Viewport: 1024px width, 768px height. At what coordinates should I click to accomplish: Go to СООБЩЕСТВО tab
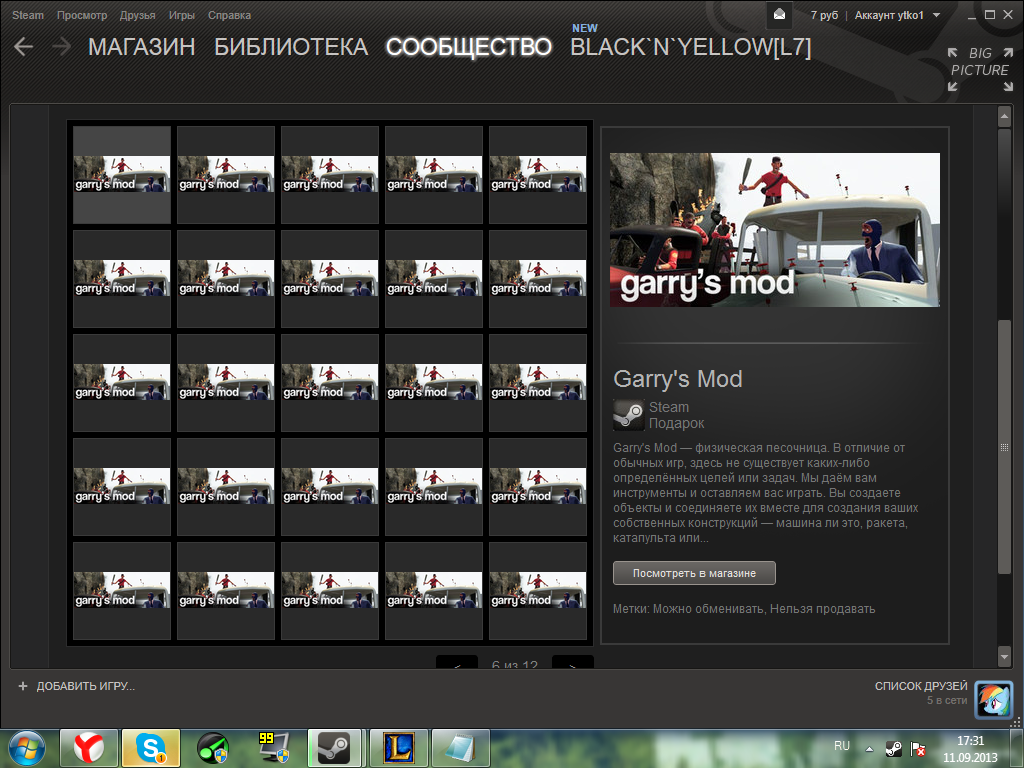469,47
